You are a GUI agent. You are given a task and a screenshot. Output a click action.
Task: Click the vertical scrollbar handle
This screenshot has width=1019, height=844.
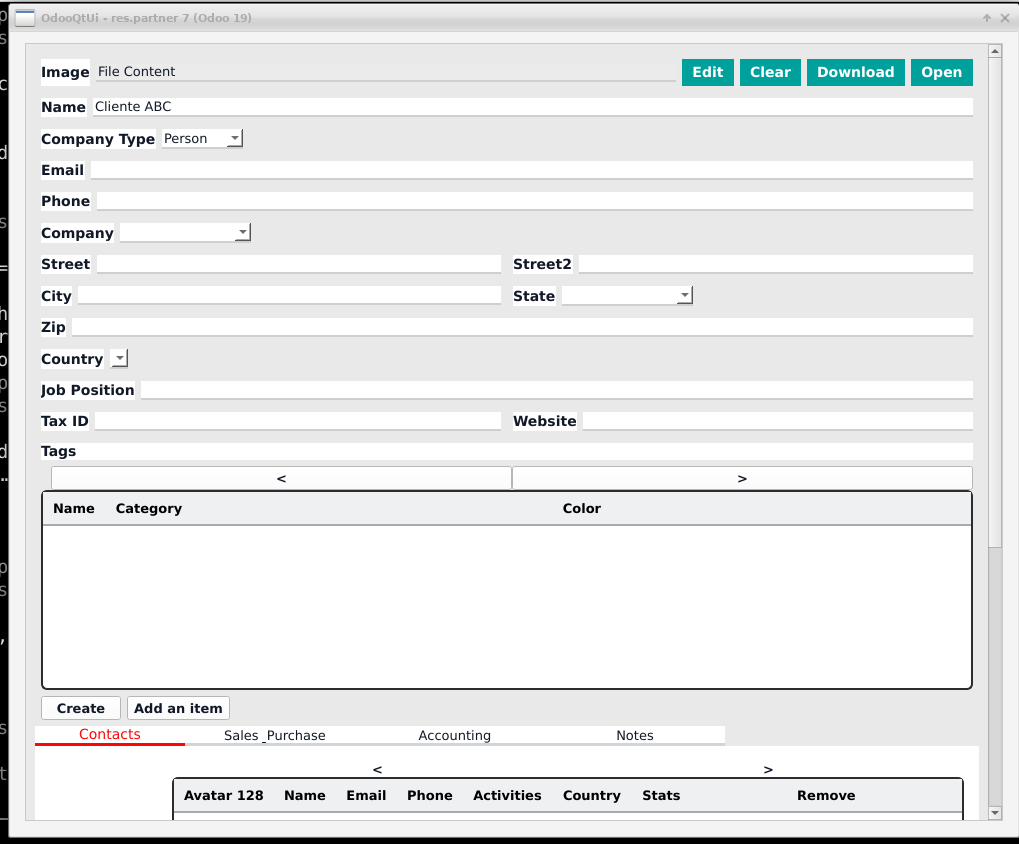(994, 302)
